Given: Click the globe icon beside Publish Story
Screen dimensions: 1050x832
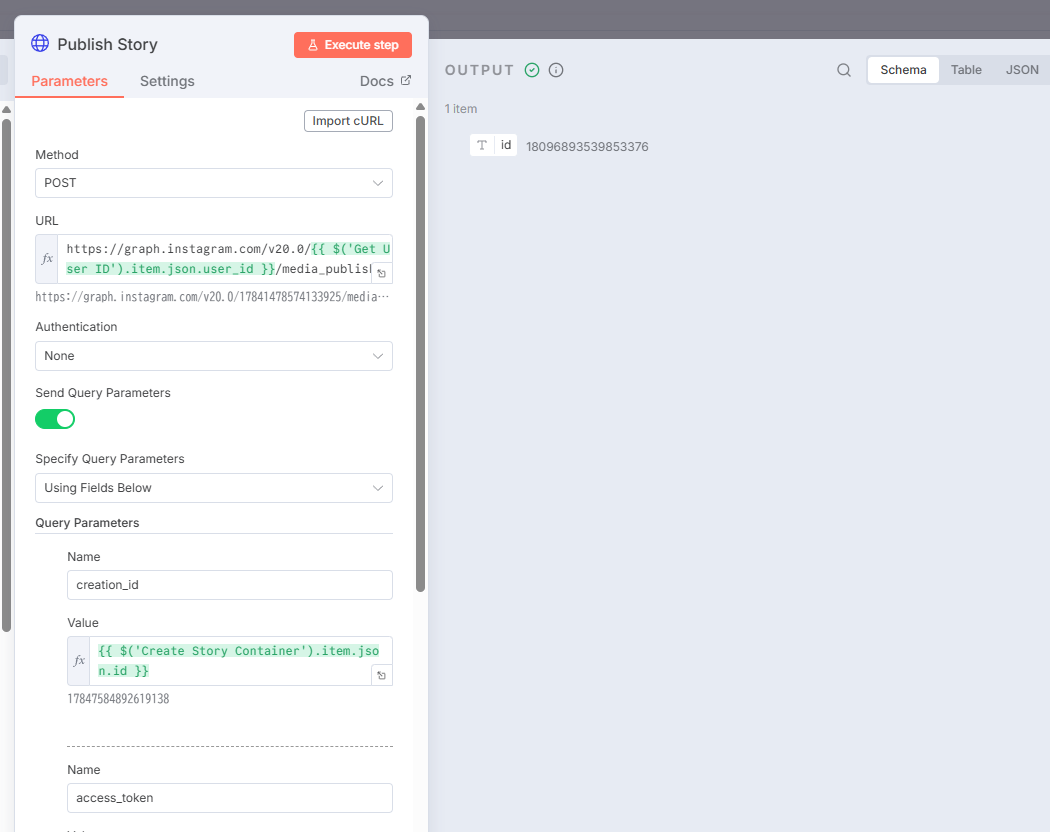Looking at the screenshot, I should pyautogui.click(x=40, y=43).
